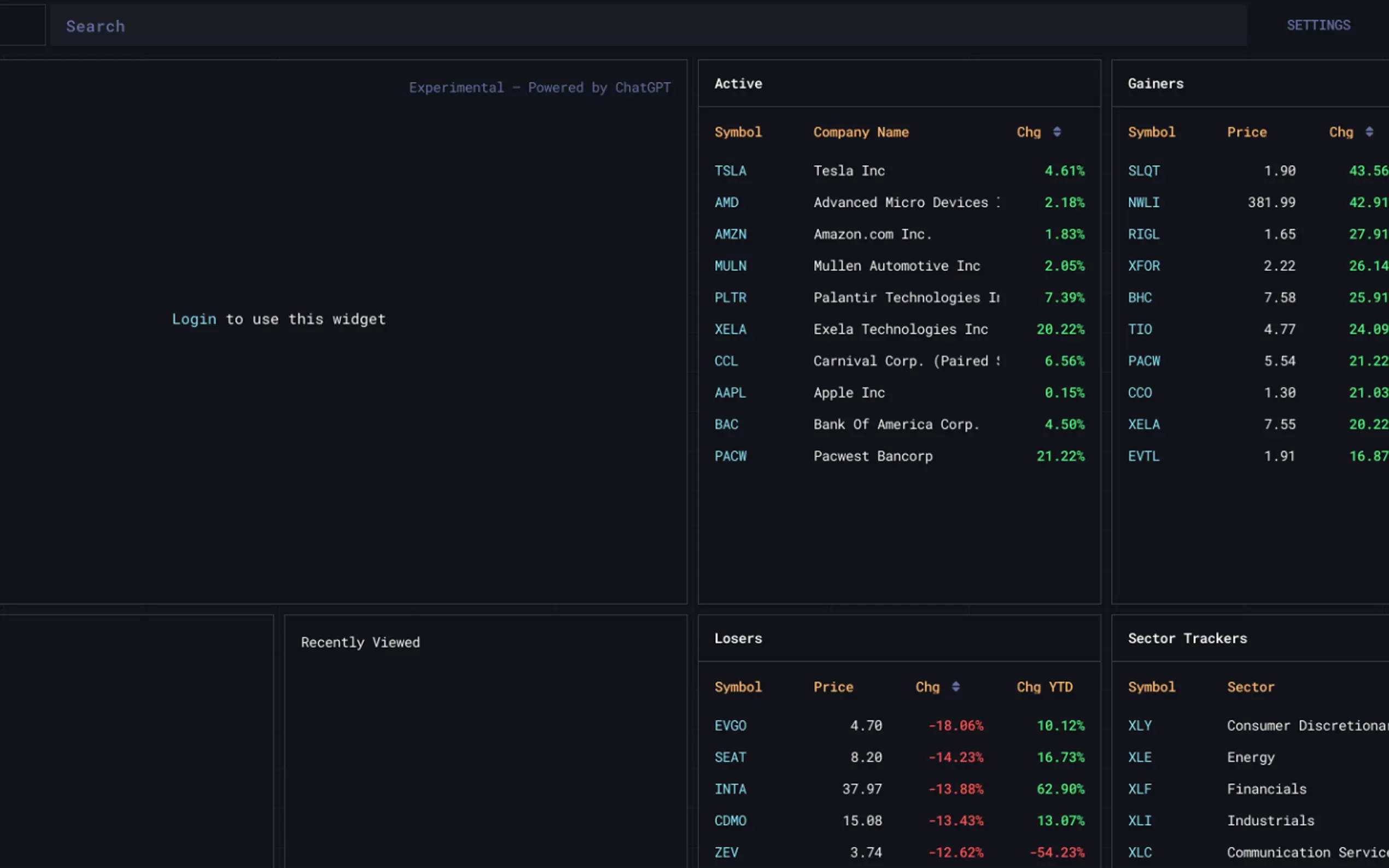Screen dimensions: 1389x868
Task: Sort Losers table by Chg arrows
Action: coord(955,687)
